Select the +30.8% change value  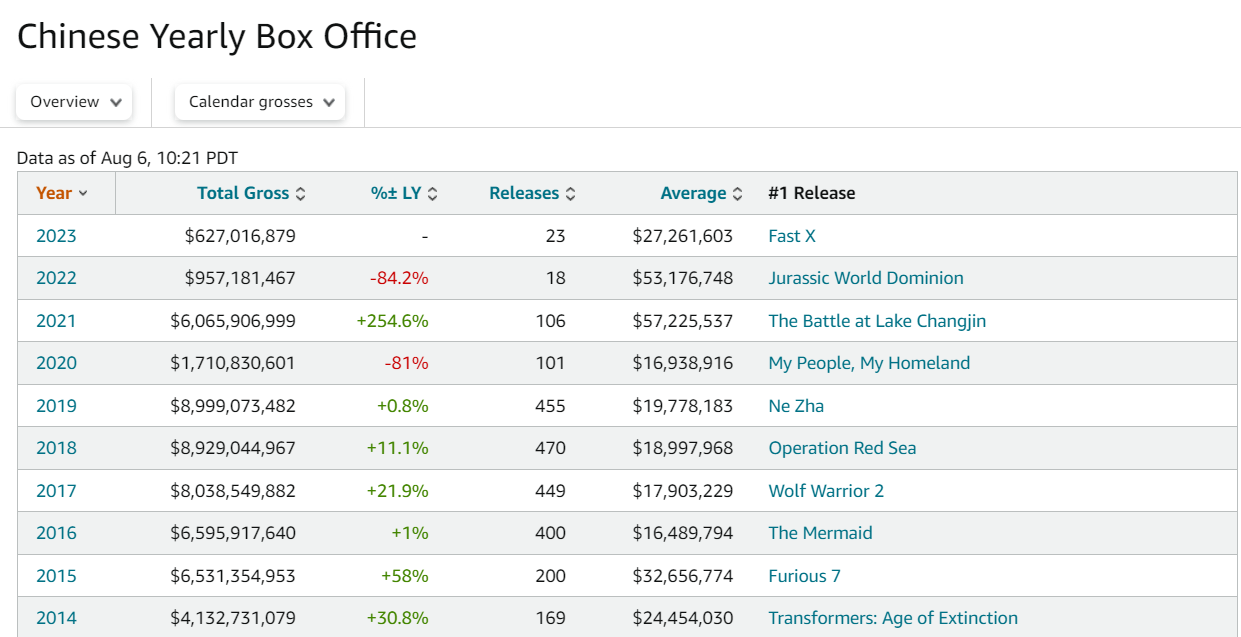pos(398,618)
